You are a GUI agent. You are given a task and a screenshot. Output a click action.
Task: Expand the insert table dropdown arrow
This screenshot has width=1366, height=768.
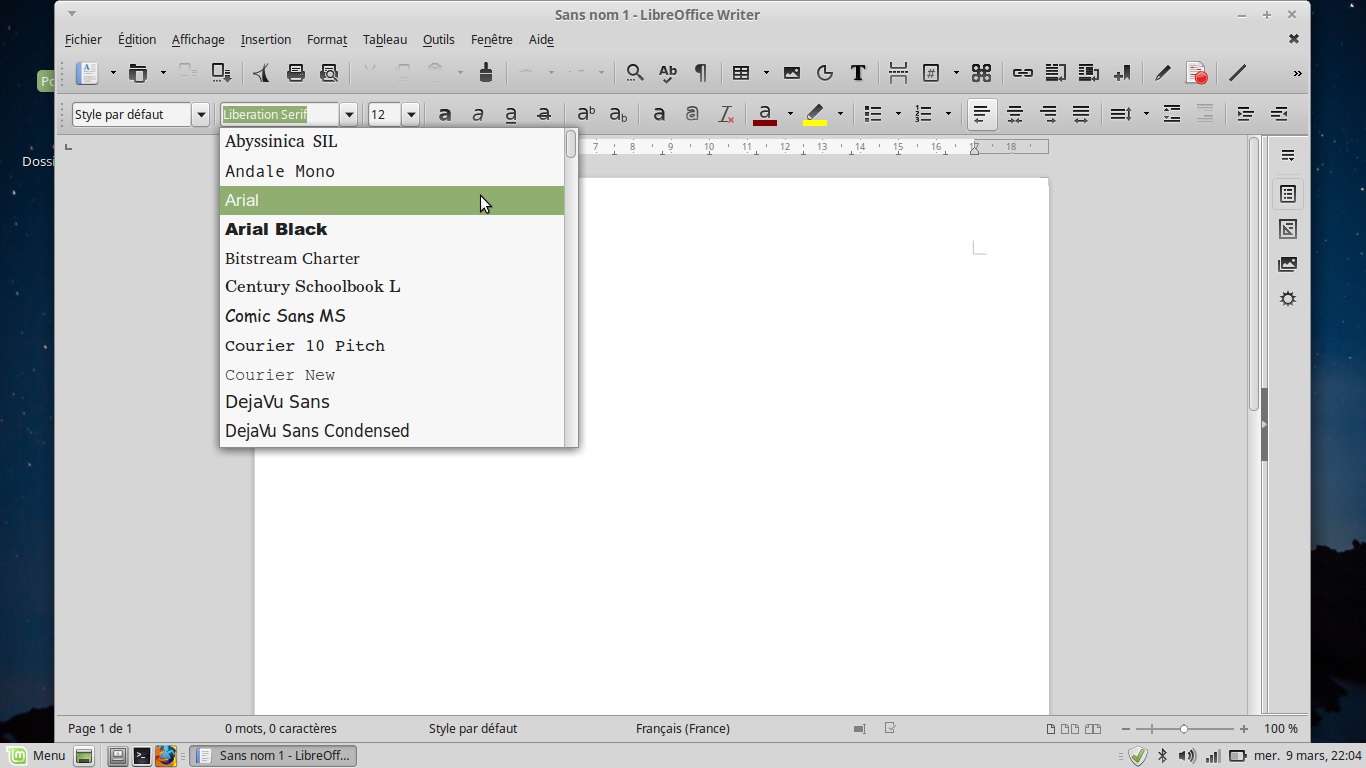(766, 73)
